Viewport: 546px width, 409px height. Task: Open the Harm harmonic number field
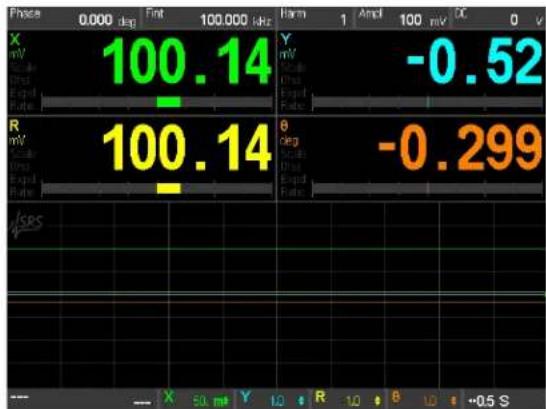point(315,19)
